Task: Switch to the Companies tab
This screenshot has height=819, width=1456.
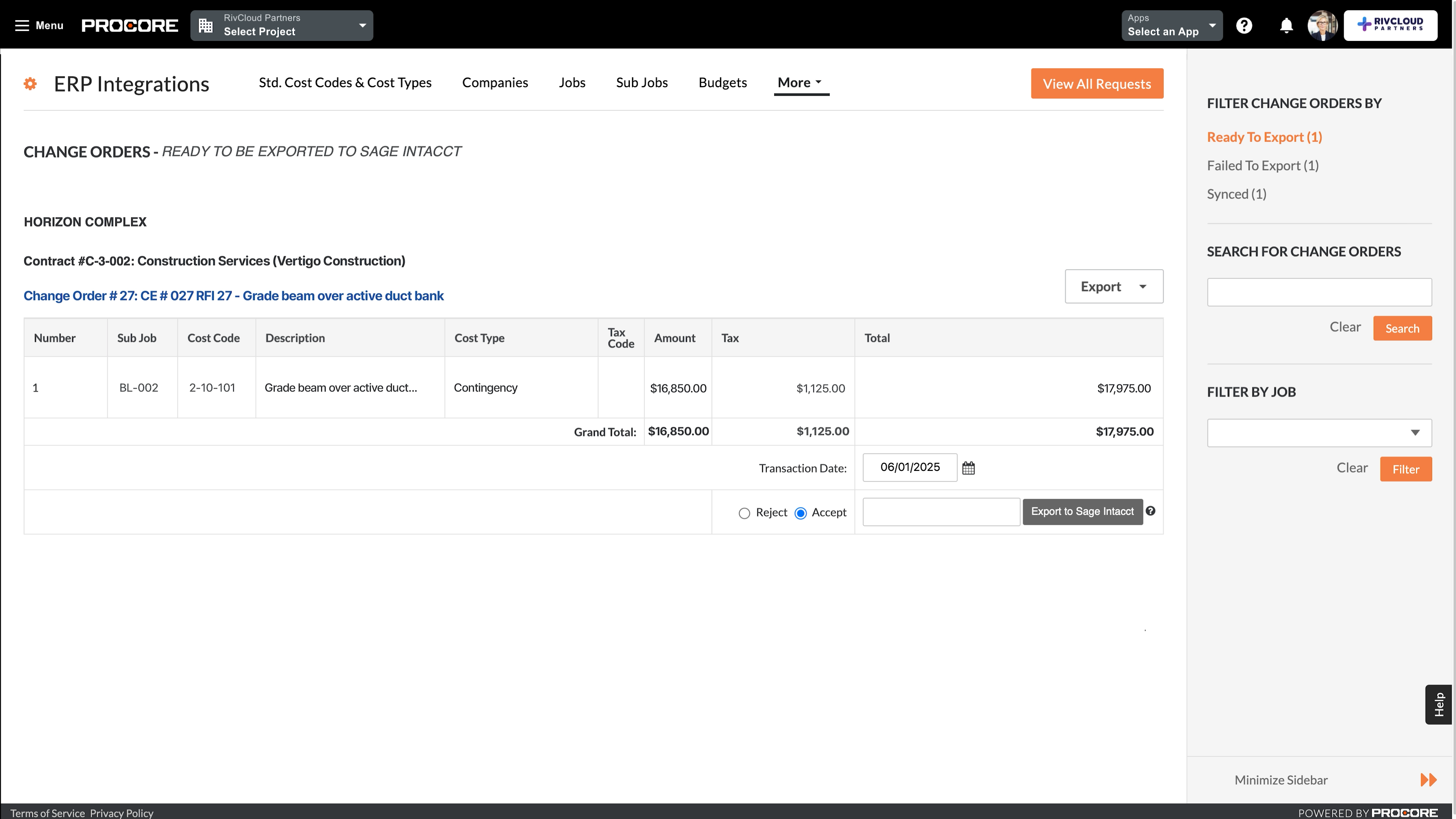Action: point(495,83)
